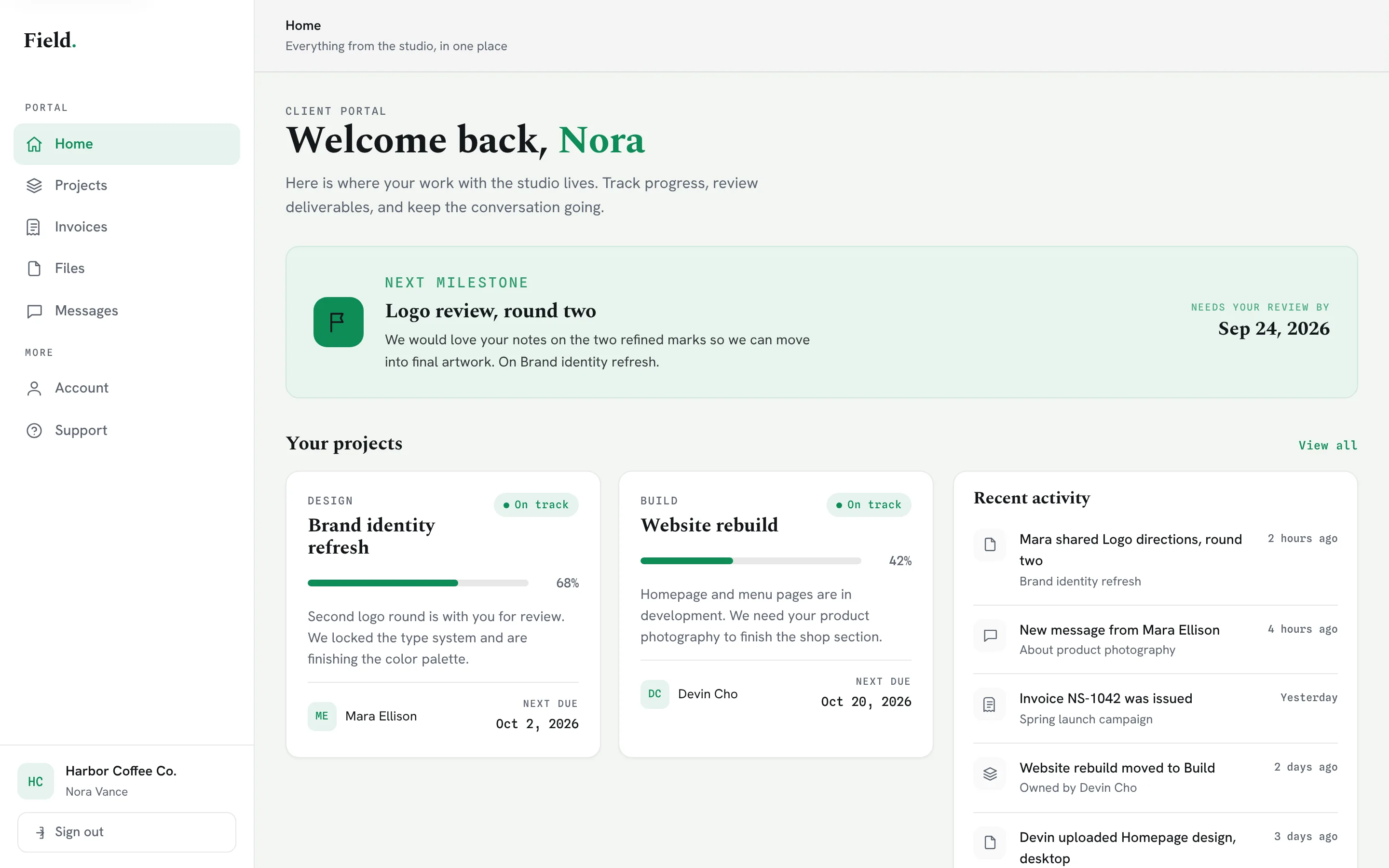Click the Website rebuild moved to Build activity

coord(1156,778)
